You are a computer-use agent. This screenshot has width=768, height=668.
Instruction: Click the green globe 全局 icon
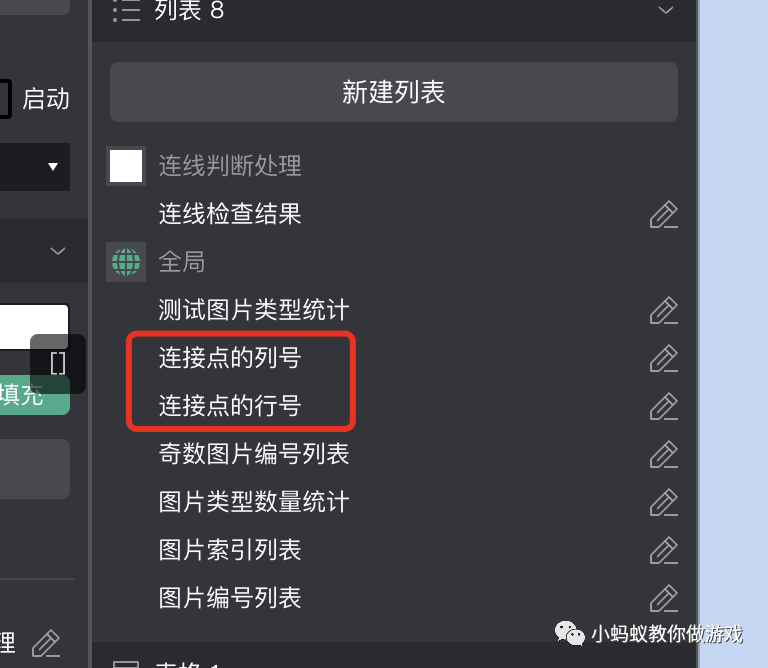126,262
